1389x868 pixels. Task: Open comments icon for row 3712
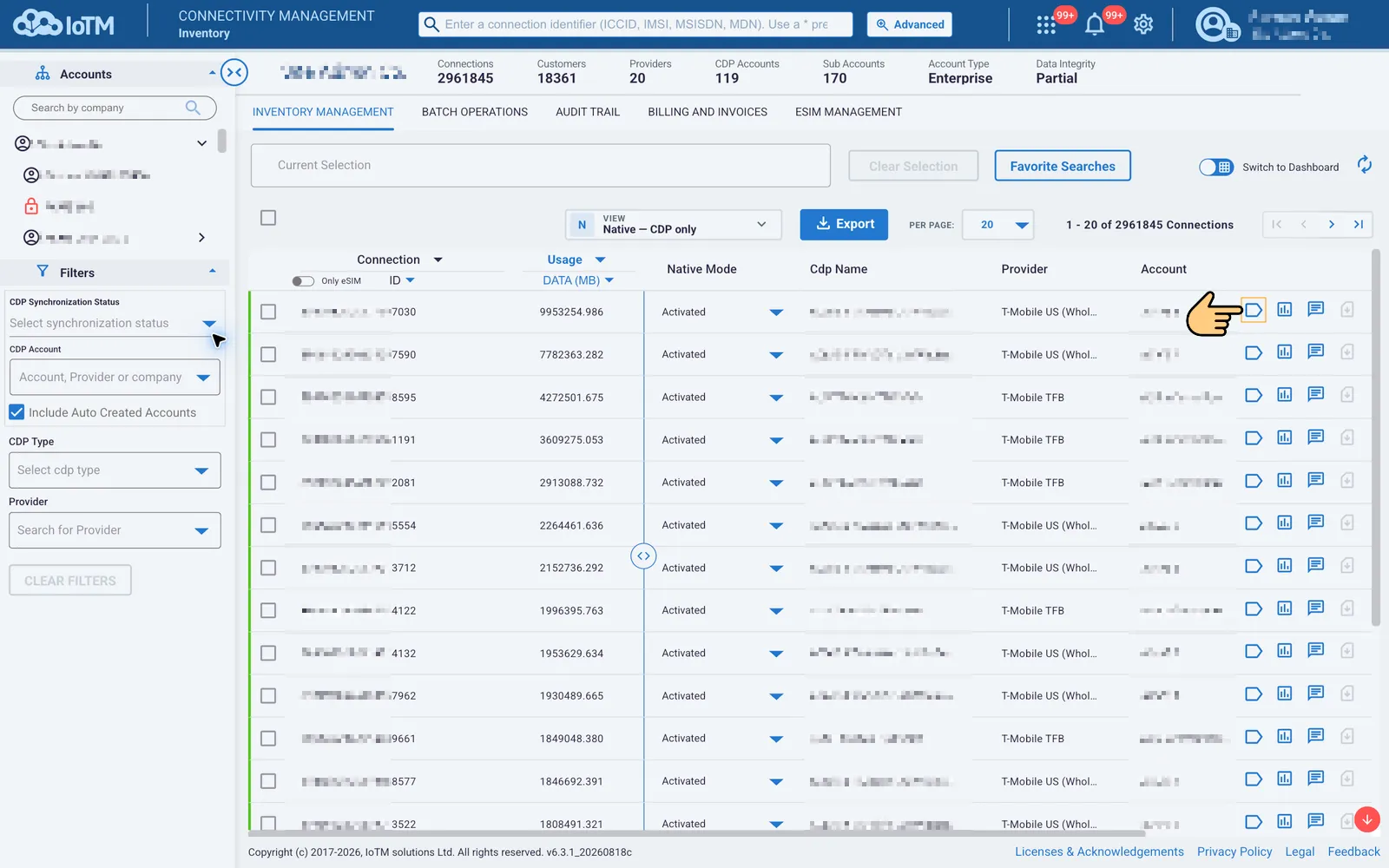pos(1316,565)
